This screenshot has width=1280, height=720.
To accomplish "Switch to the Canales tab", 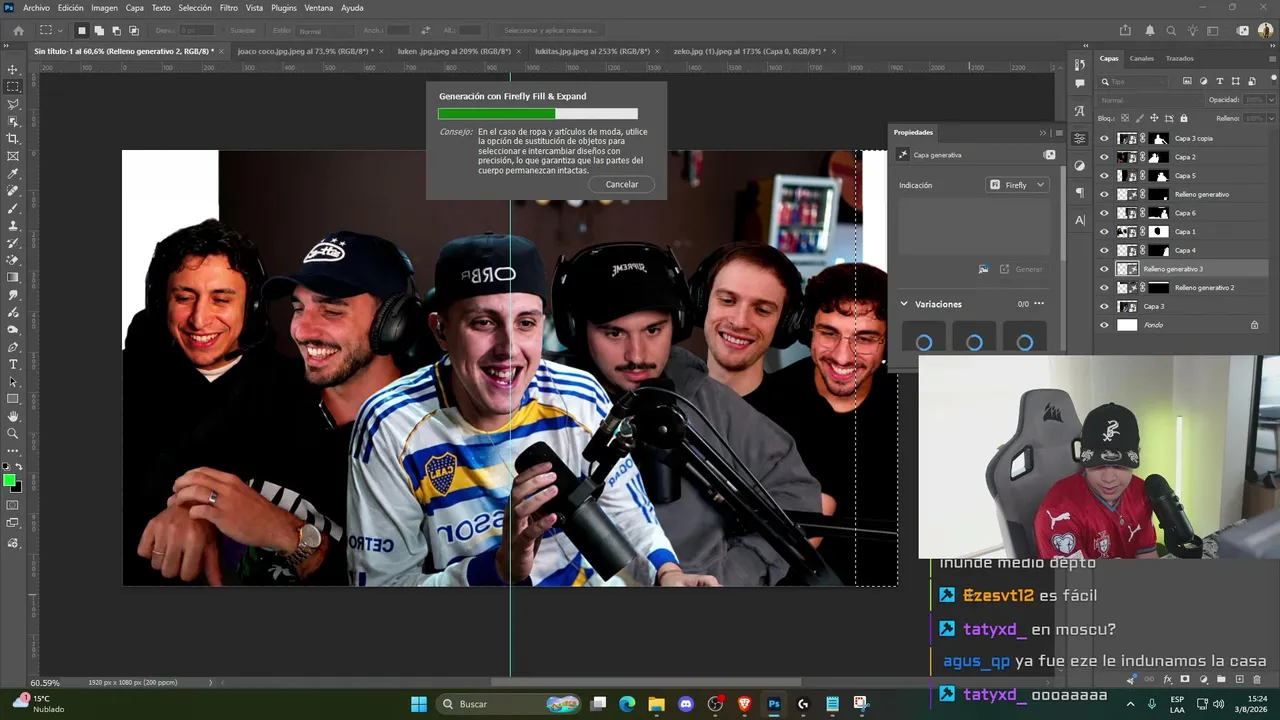I will pyautogui.click(x=1142, y=58).
